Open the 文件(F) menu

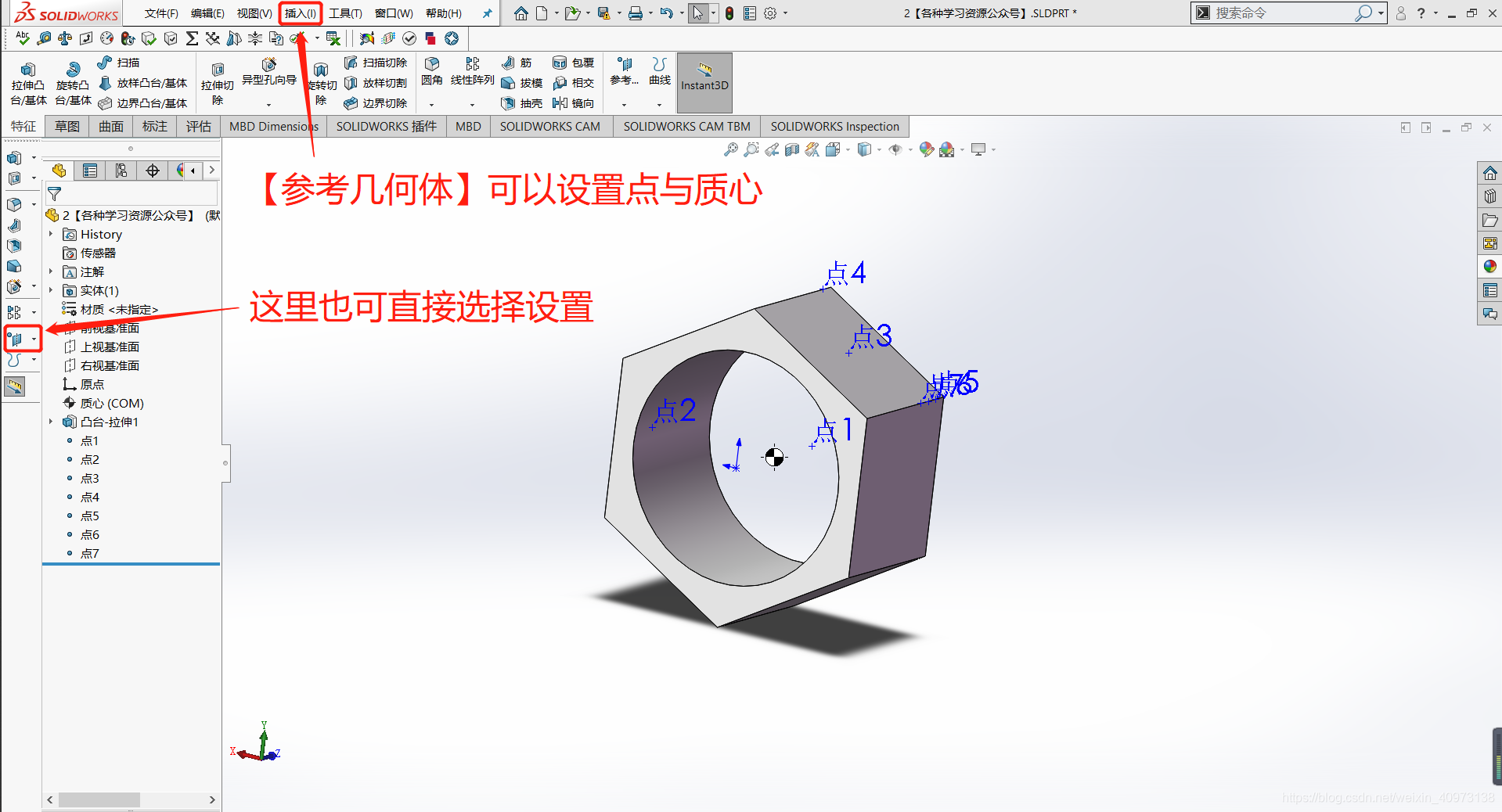[161, 13]
